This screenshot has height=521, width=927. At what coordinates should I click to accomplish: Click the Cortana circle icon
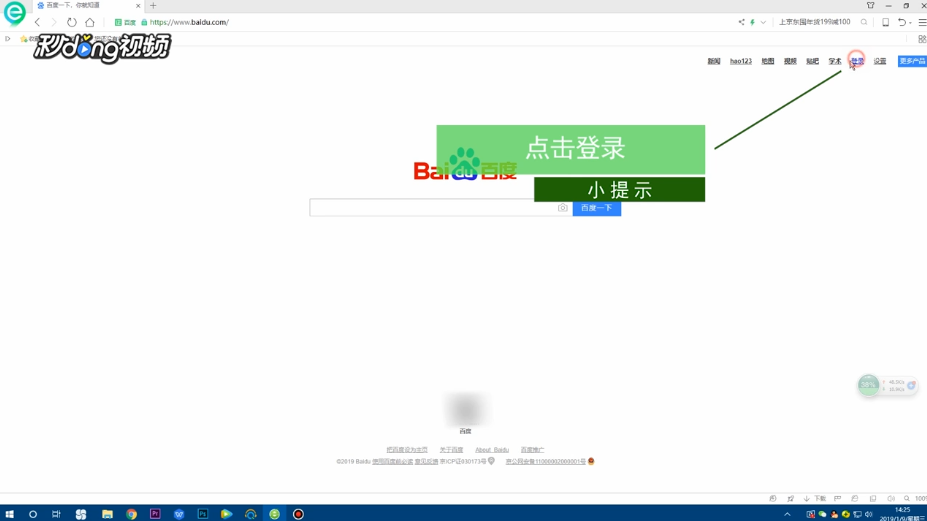(33, 514)
